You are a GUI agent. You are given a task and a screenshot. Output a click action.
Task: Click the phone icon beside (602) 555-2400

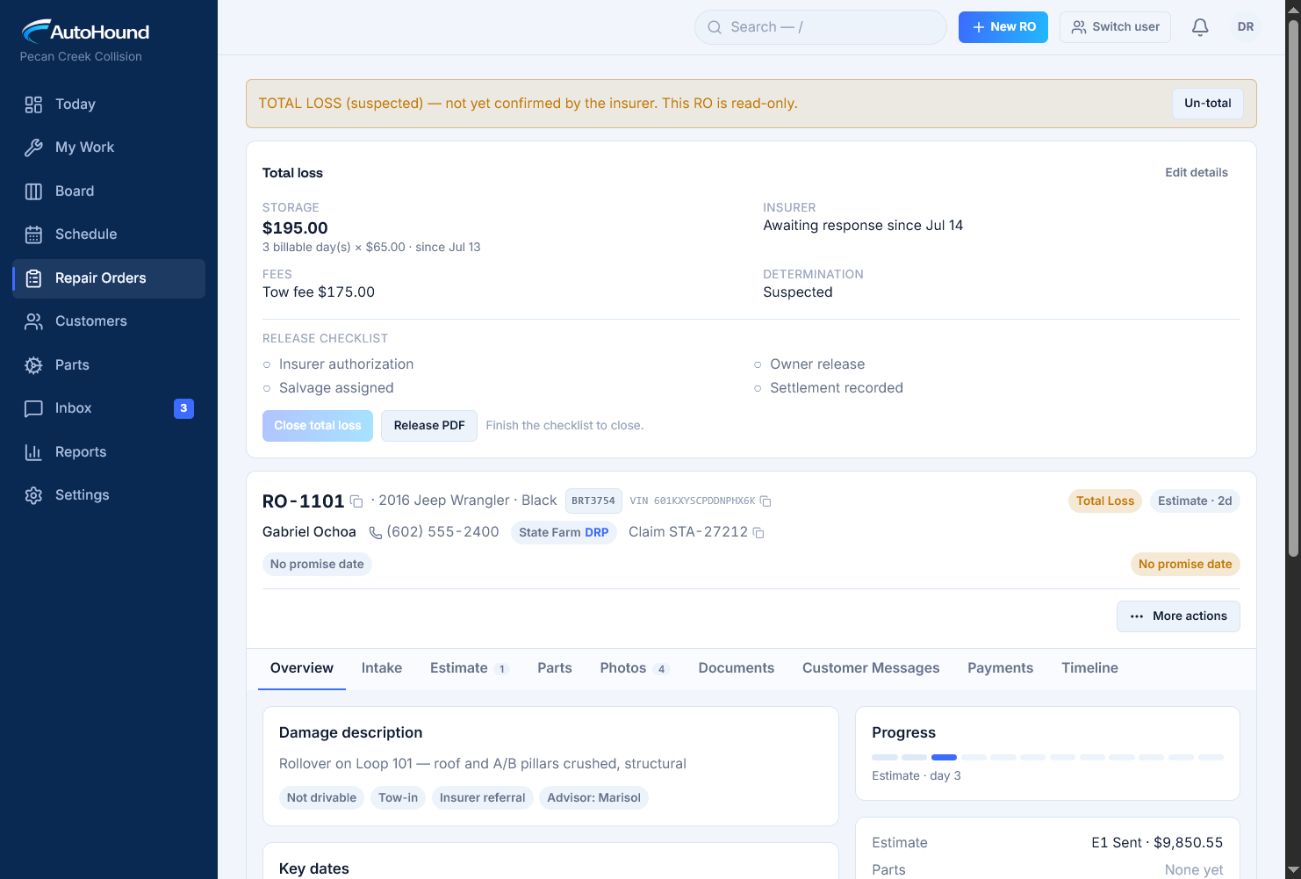376,533
